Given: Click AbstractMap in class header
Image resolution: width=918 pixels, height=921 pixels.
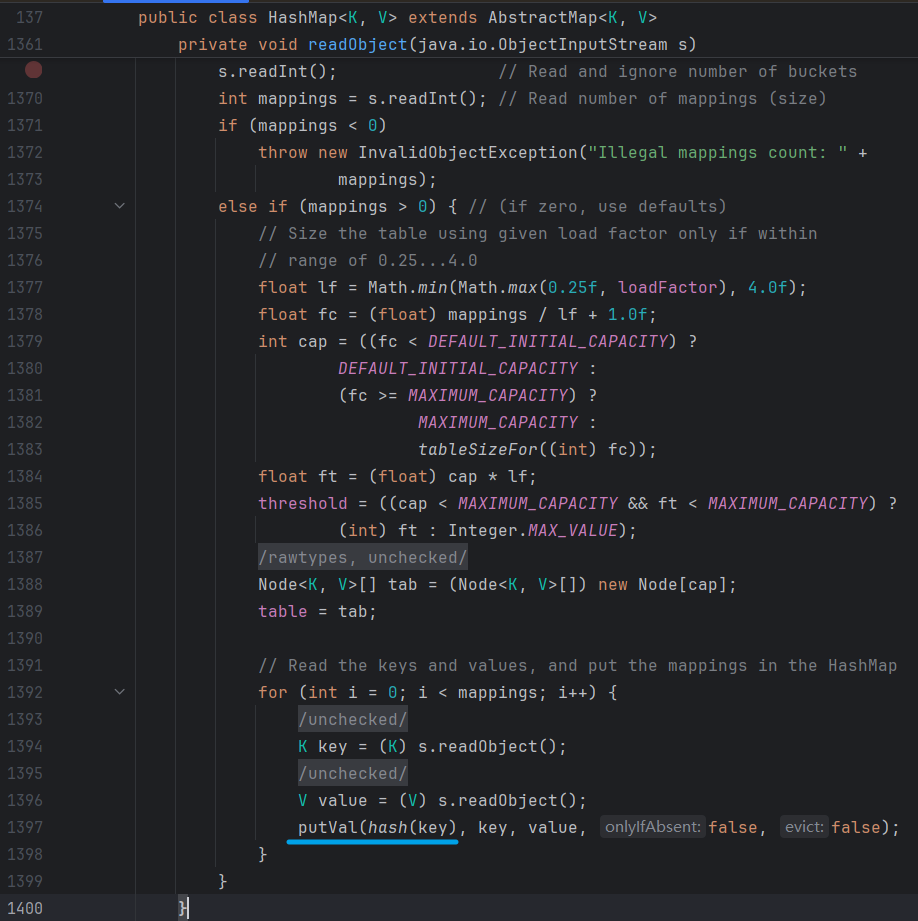Looking at the screenshot, I should click(543, 18).
